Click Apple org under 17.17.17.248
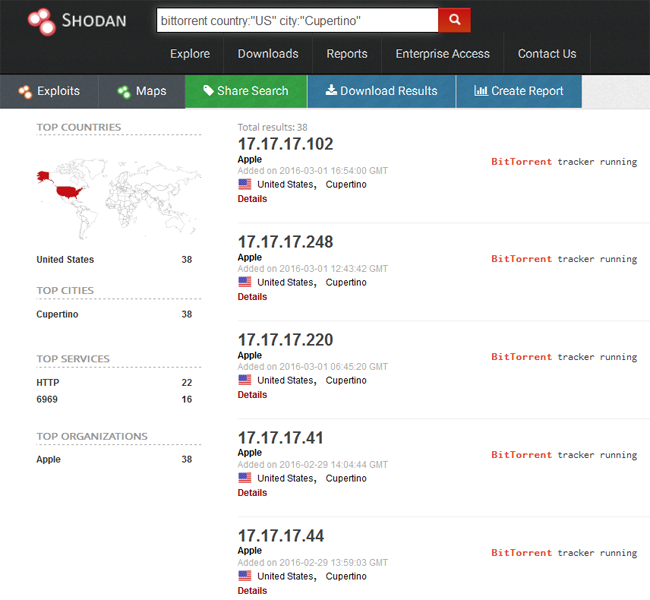 point(250,257)
